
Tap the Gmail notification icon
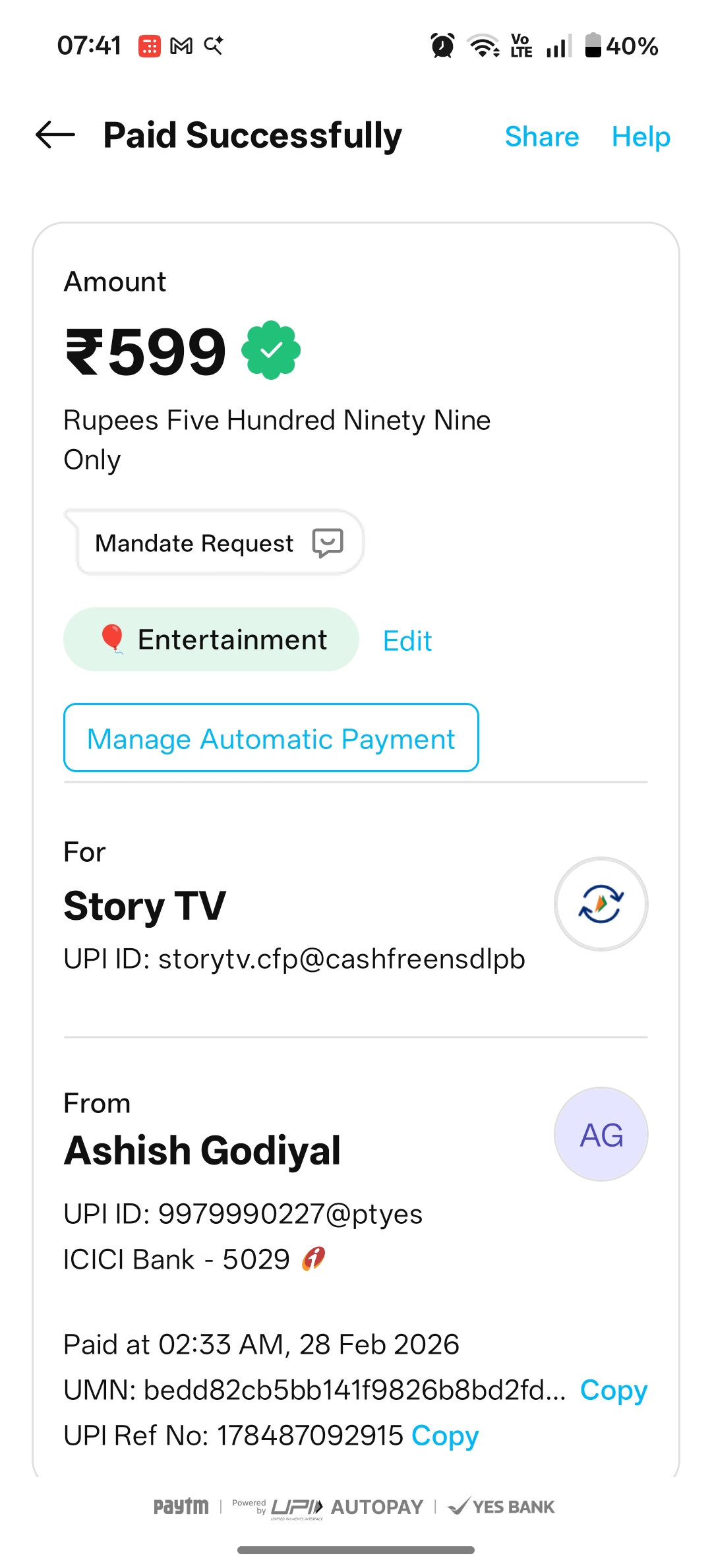pos(181,46)
